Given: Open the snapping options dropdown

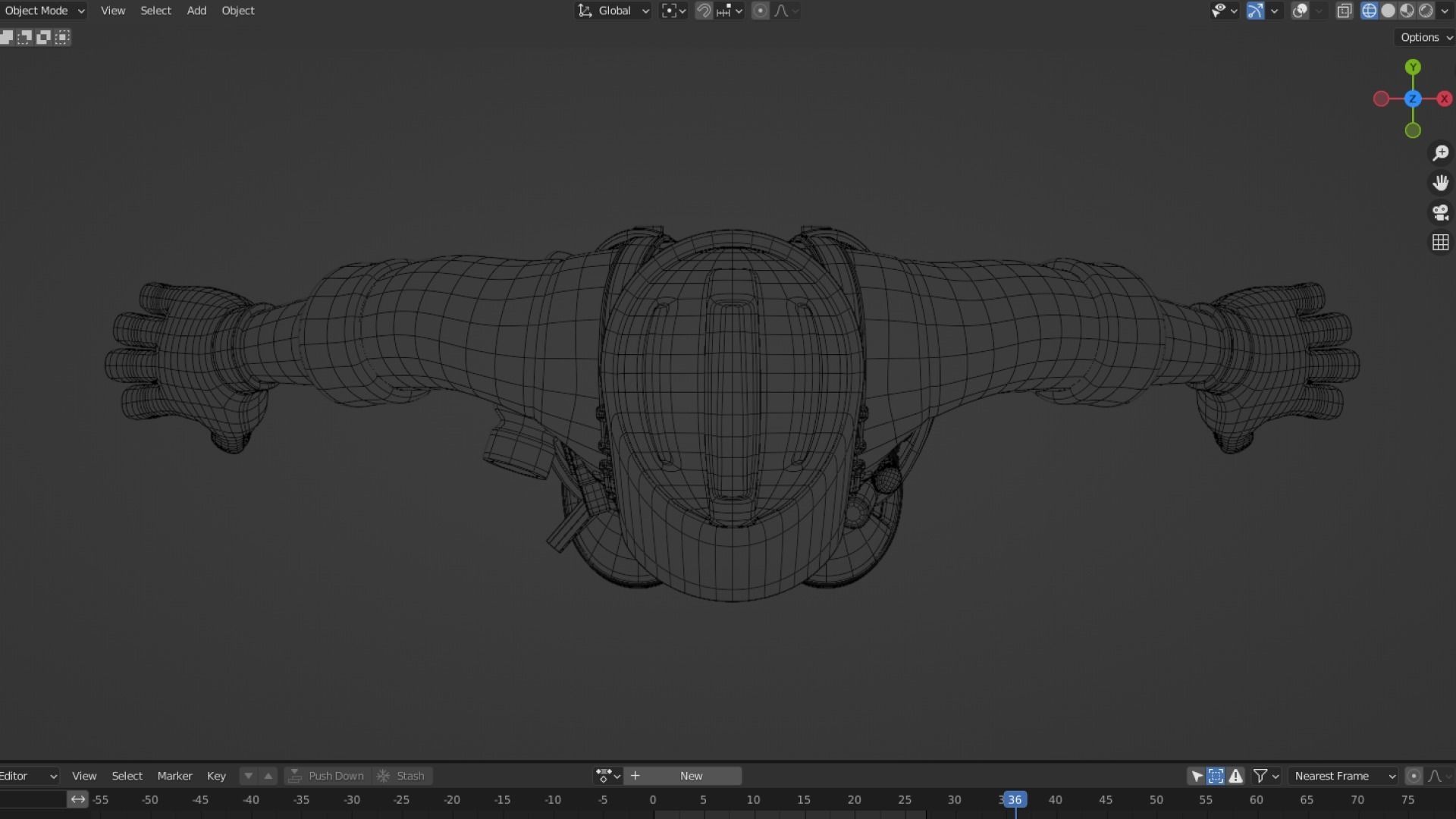Looking at the screenshot, I should point(730,11).
